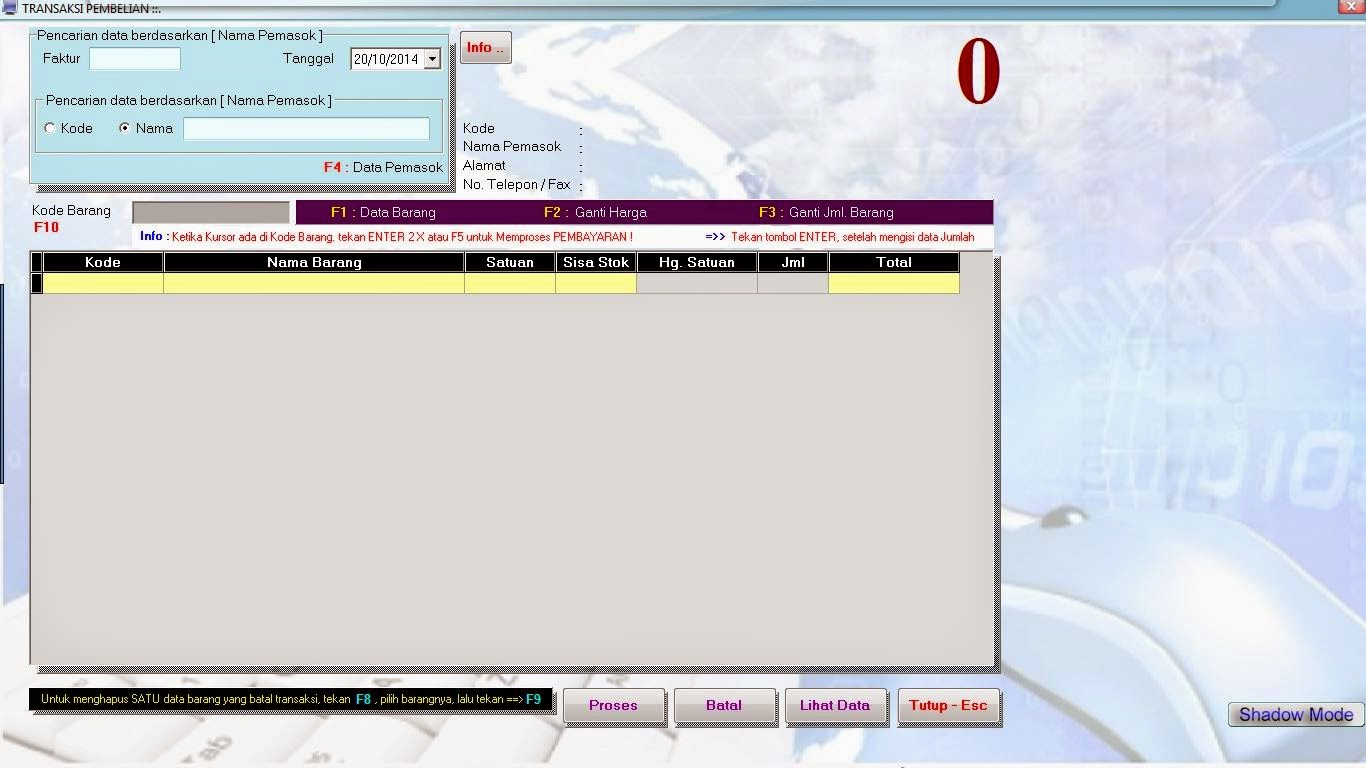1366x768 pixels.
Task: Click the Kode Barang entry field
Action: 210,212
